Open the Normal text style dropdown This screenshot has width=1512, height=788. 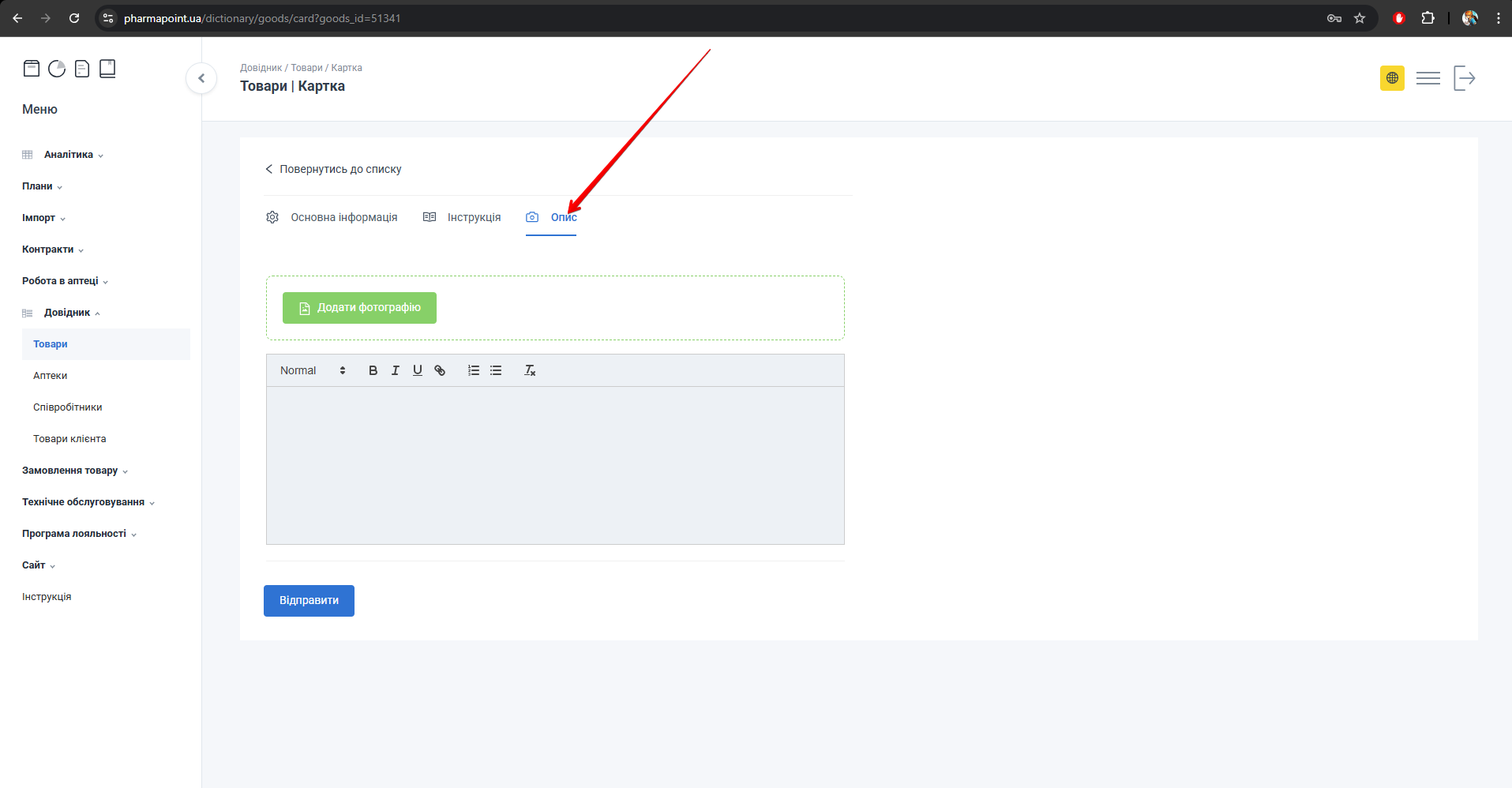(313, 370)
